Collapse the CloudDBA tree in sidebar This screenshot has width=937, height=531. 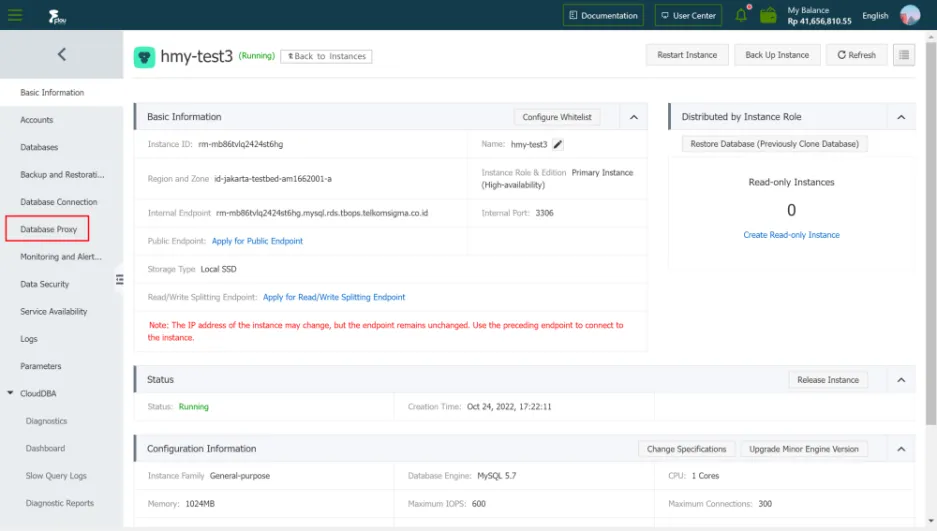pyautogui.click(x=10, y=394)
